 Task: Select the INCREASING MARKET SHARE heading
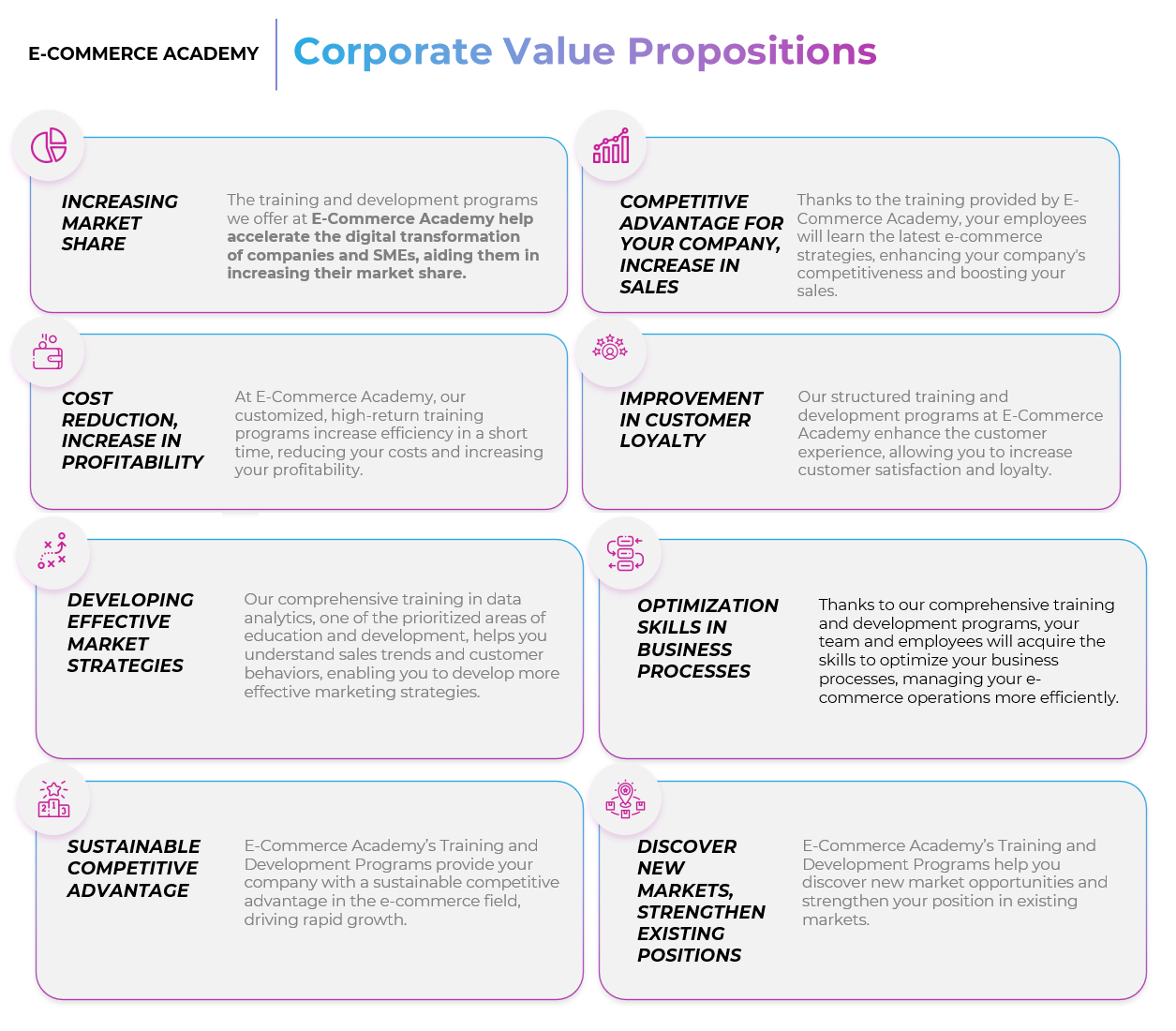tap(119, 223)
